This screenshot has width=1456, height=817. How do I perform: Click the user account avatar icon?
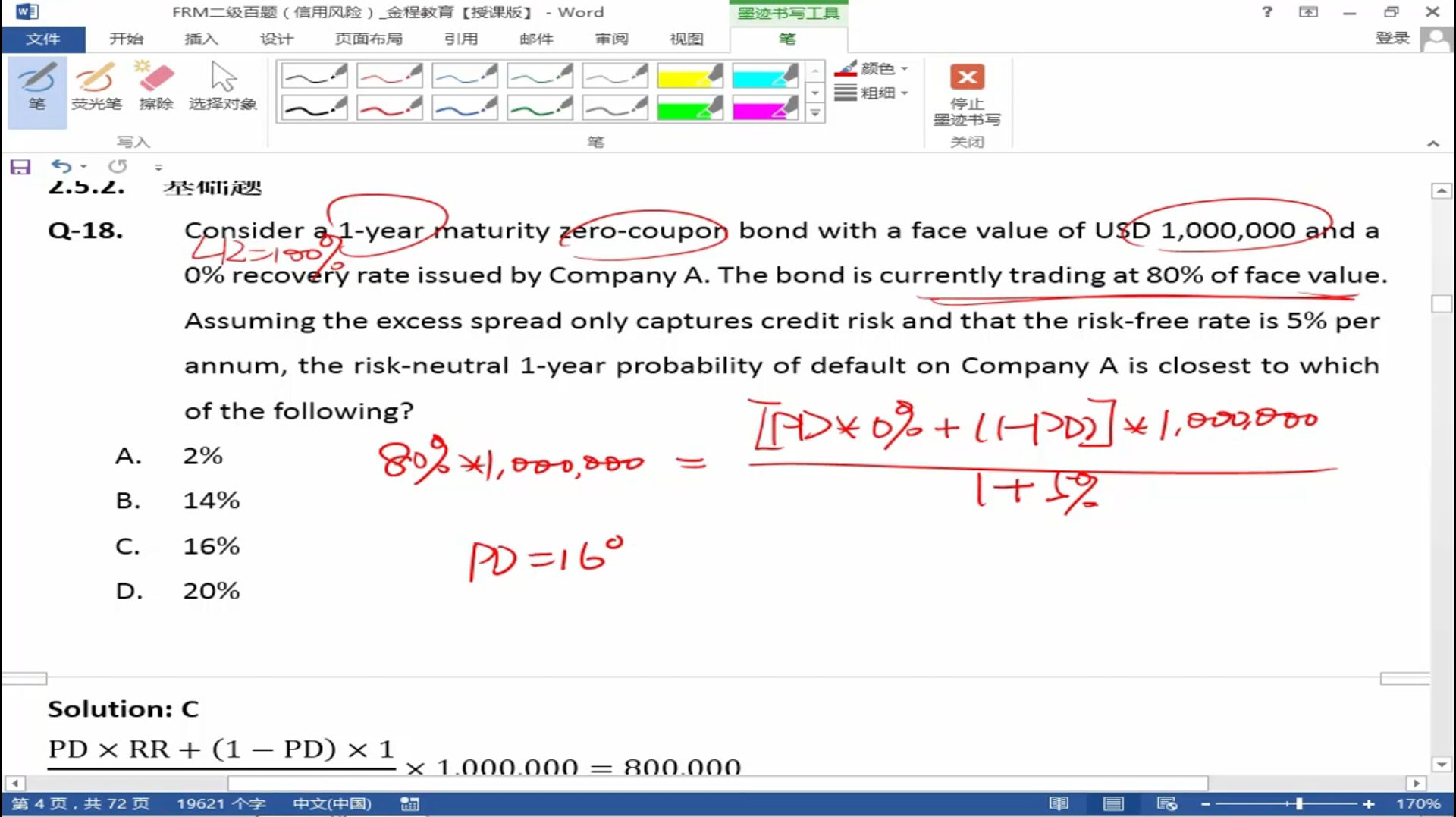point(1436,39)
